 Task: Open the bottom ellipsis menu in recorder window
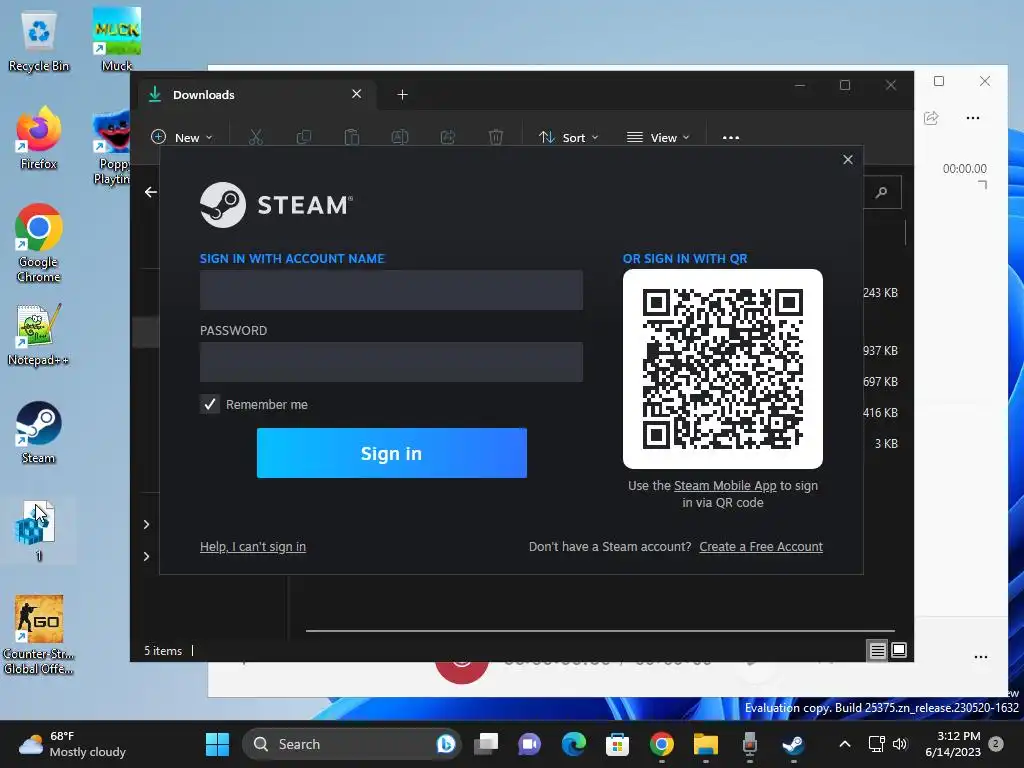(981, 657)
